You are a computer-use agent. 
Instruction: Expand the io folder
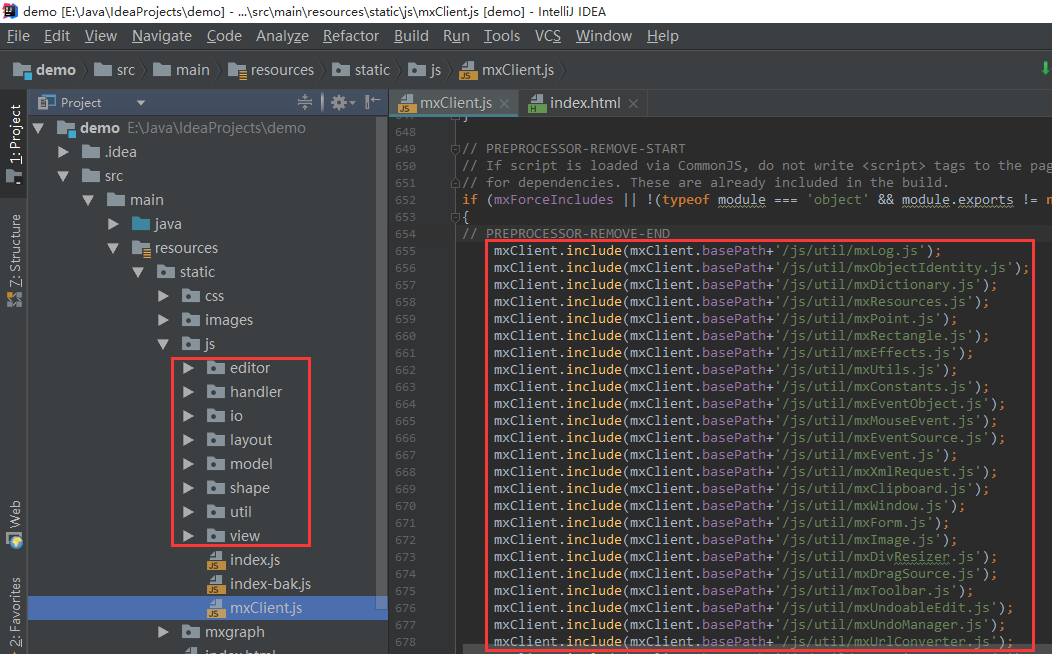coord(189,416)
